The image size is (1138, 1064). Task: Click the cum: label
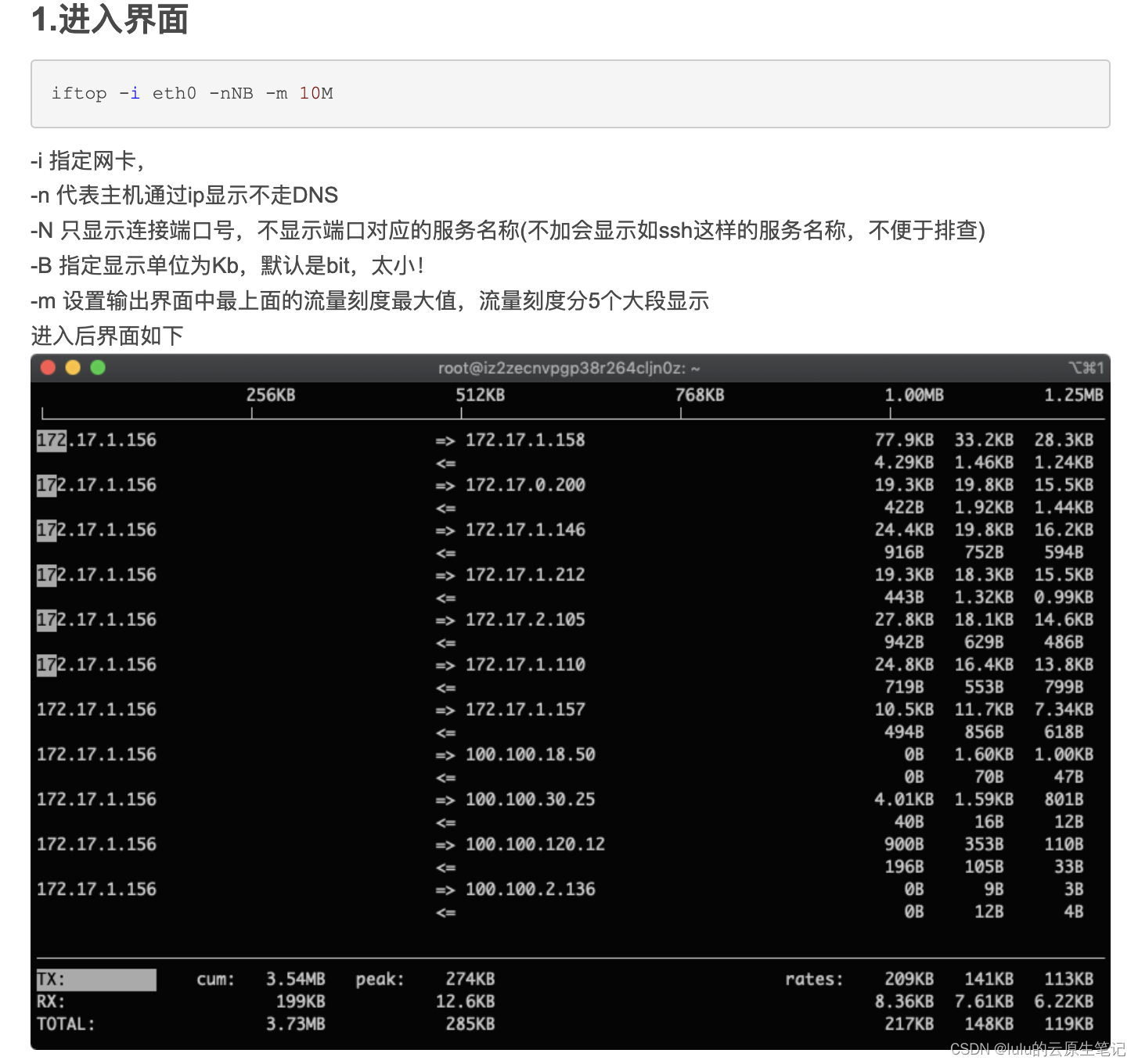[x=215, y=980]
